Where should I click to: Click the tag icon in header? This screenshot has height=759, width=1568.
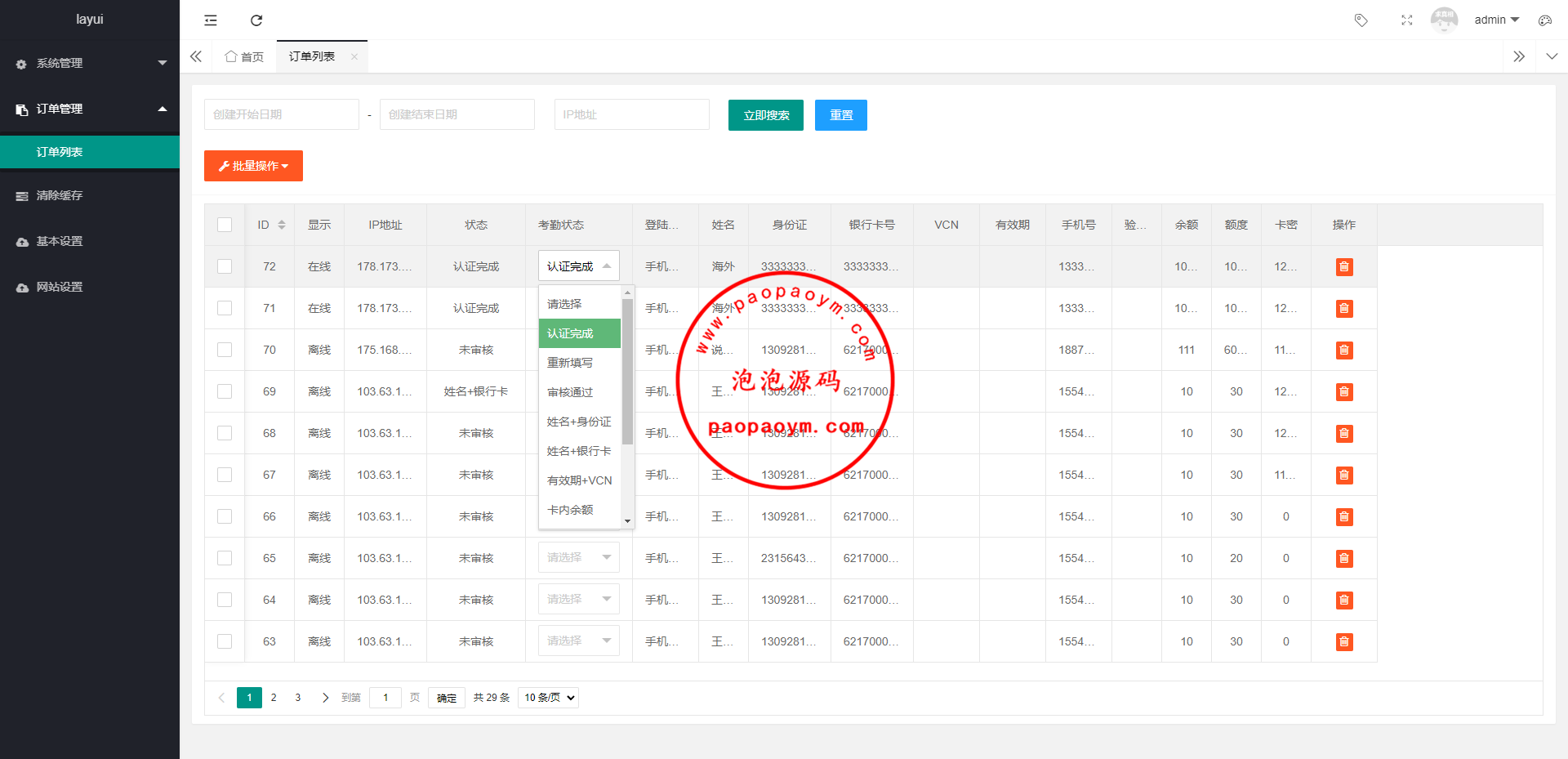point(1361,20)
